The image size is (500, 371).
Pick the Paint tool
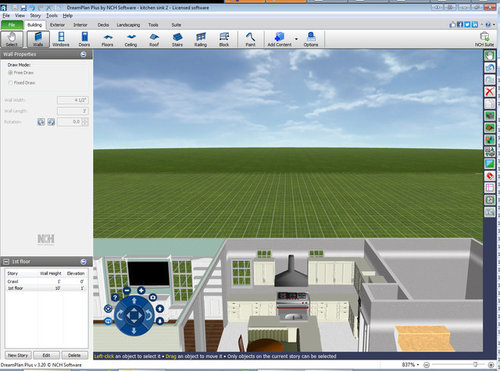tap(250, 39)
